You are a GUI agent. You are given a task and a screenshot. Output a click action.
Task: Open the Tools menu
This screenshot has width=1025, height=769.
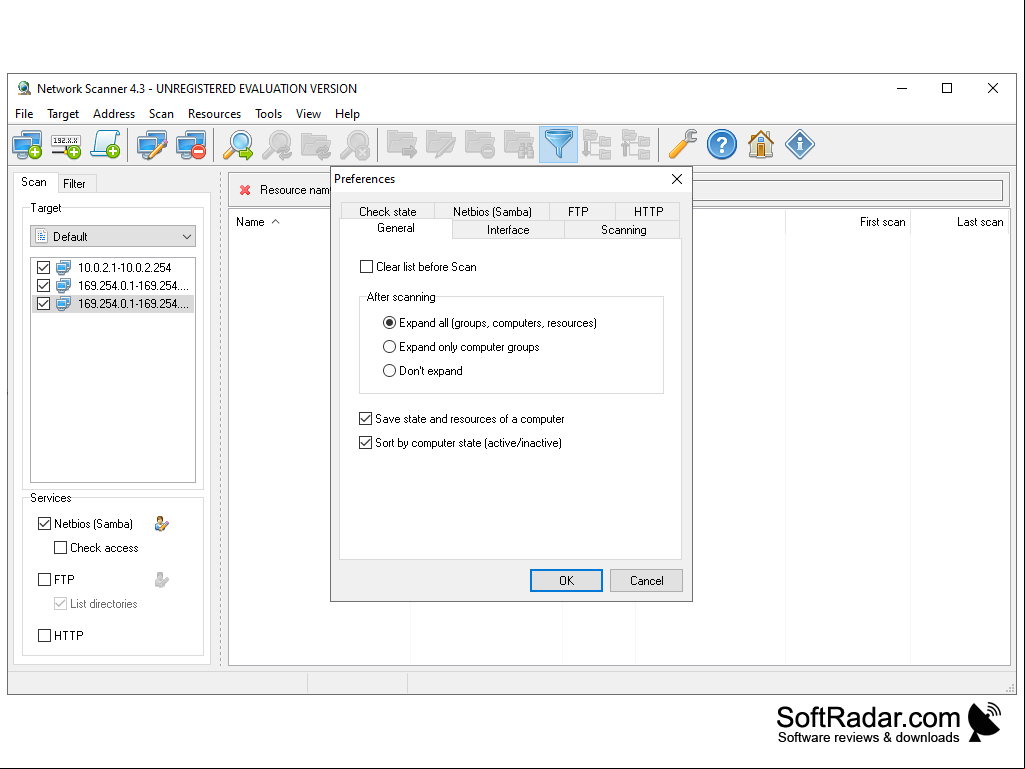click(268, 114)
